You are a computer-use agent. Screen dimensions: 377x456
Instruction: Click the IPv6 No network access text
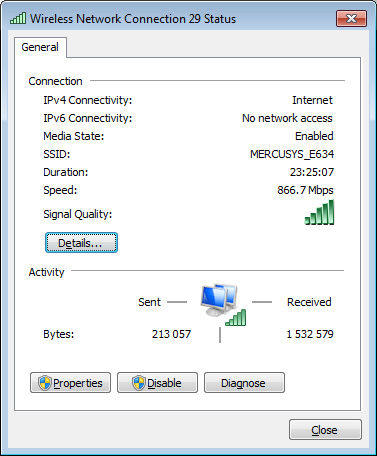(x=287, y=118)
